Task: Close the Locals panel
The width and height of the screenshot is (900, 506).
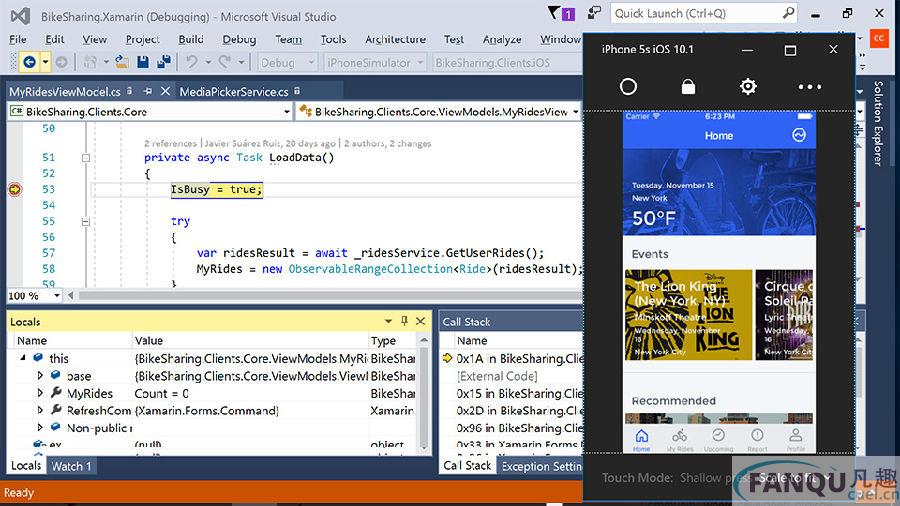Action: point(421,321)
